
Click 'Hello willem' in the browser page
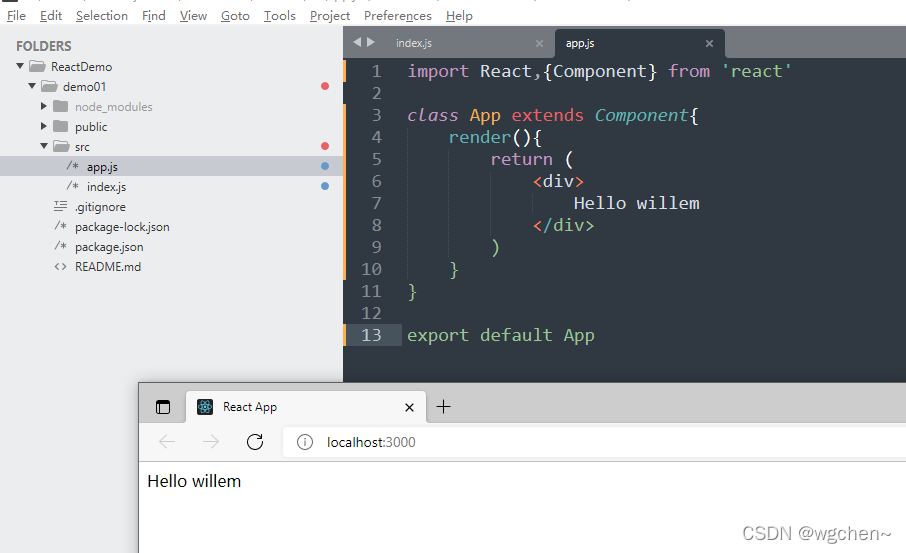click(194, 481)
